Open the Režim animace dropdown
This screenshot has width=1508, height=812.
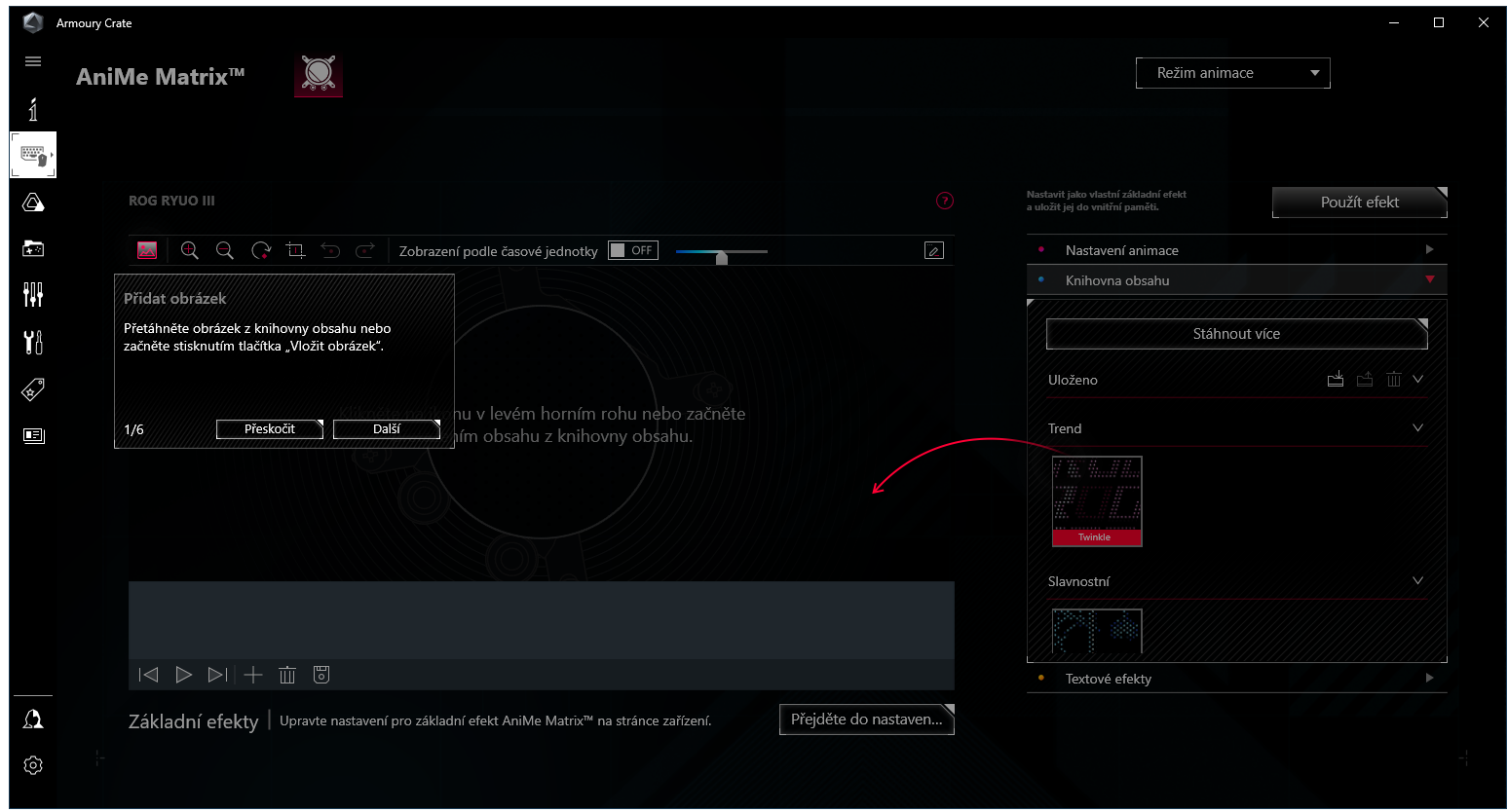1232,73
